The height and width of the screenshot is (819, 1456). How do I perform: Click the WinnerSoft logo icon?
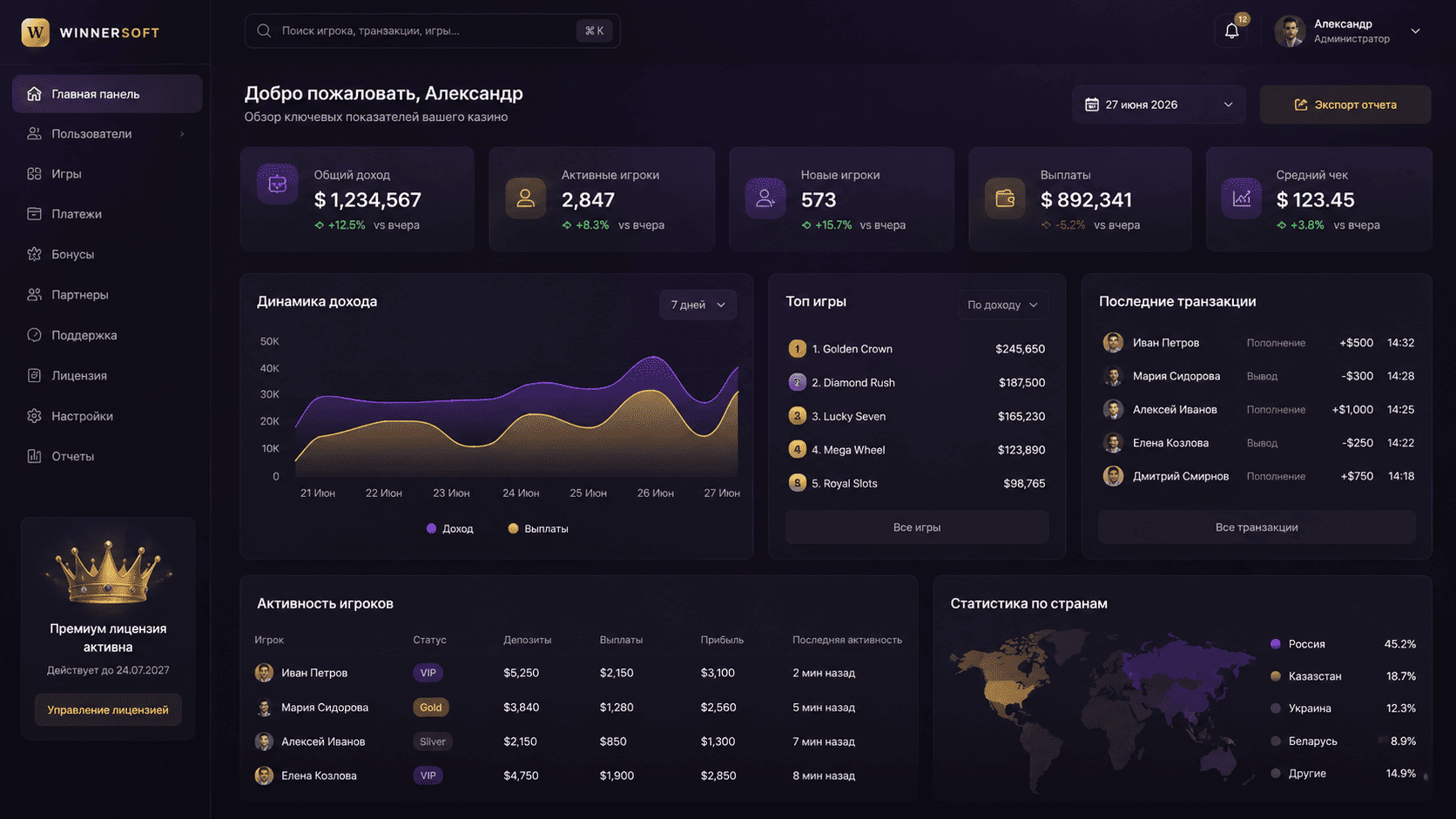[x=35, y=32]
